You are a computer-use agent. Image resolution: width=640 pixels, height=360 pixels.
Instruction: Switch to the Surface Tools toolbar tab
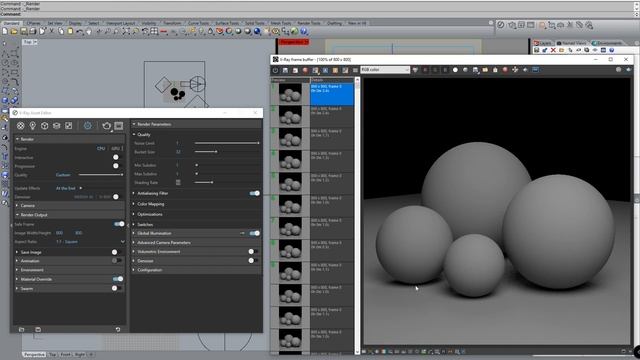[x=227, y=23]
